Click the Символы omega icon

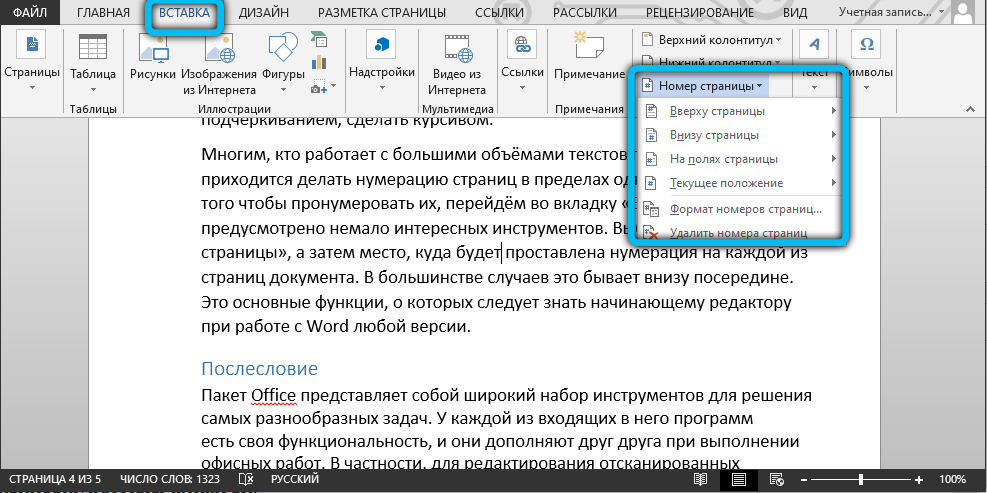(x=866, y=45)
